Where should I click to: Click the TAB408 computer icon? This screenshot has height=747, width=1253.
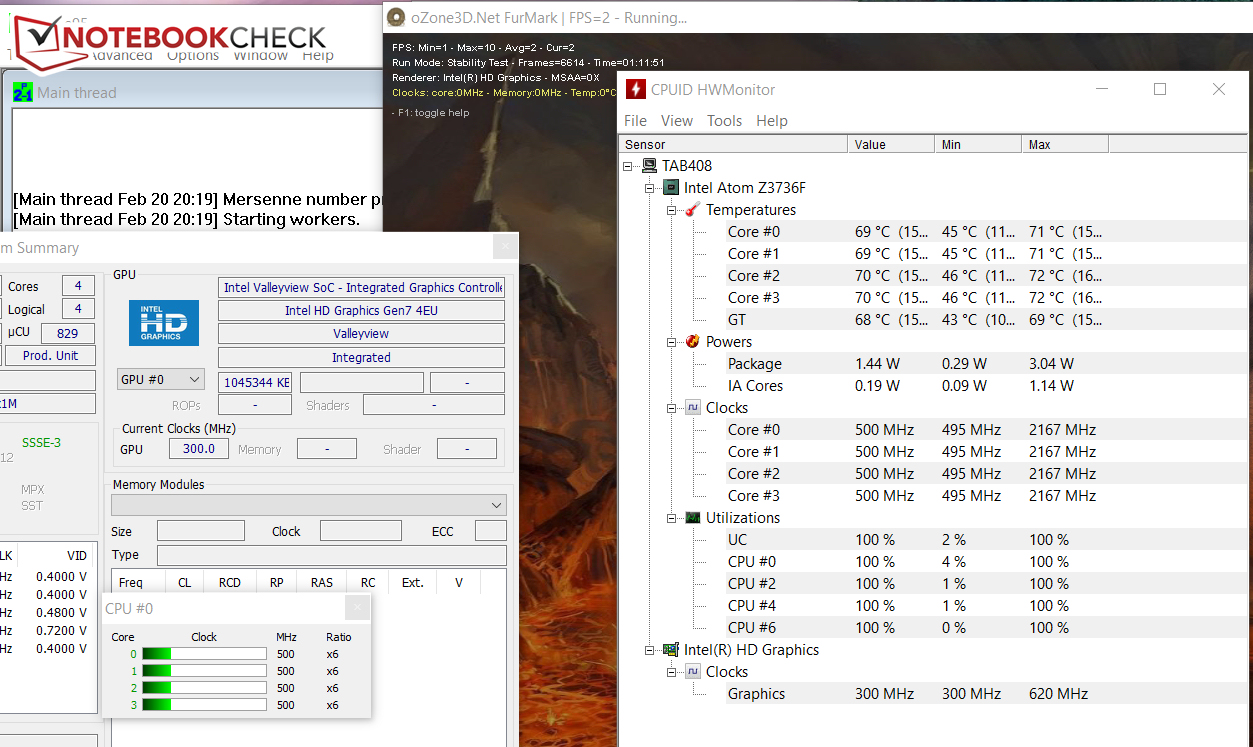click(x=649, y=166)
